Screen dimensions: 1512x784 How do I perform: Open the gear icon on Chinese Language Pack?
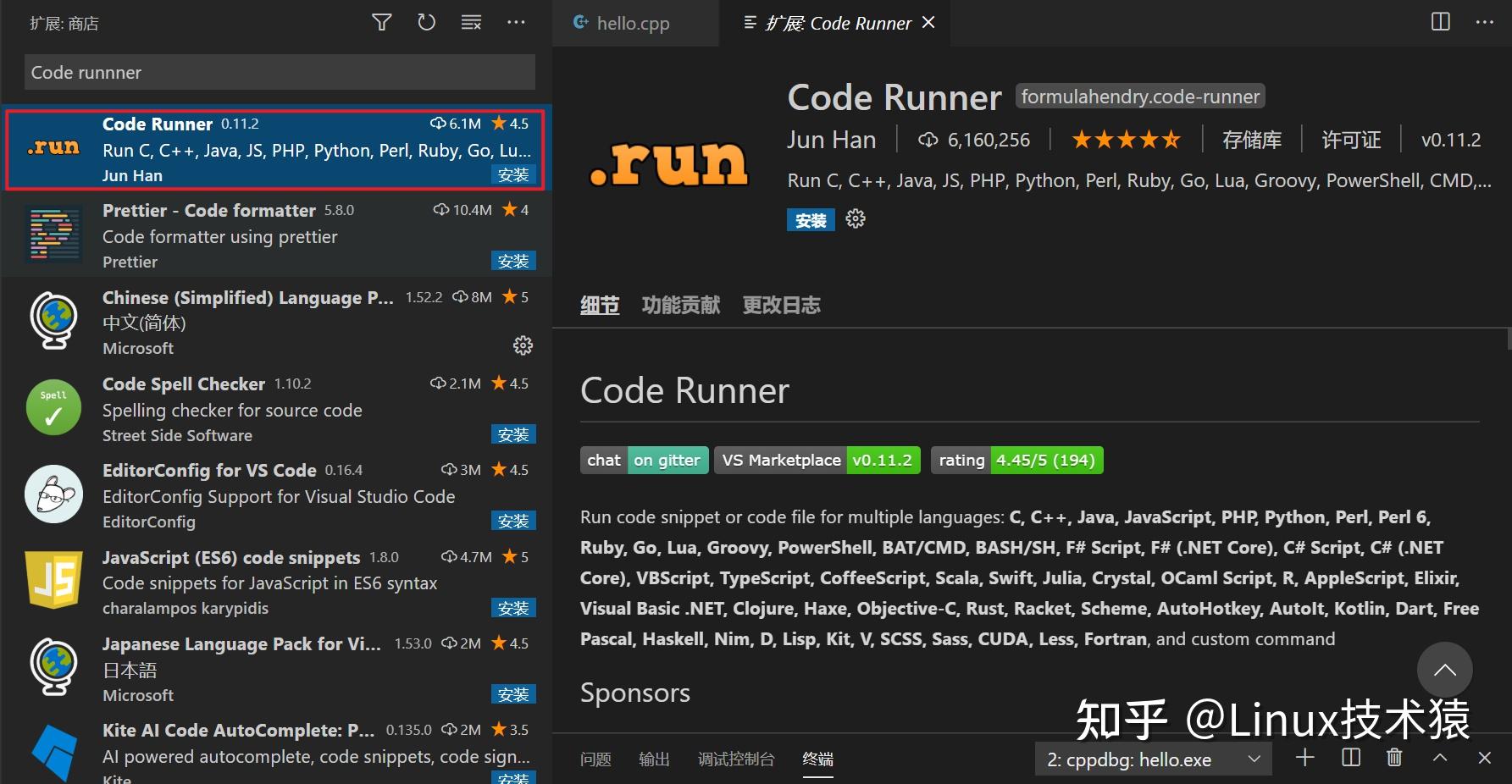(523, 345)
